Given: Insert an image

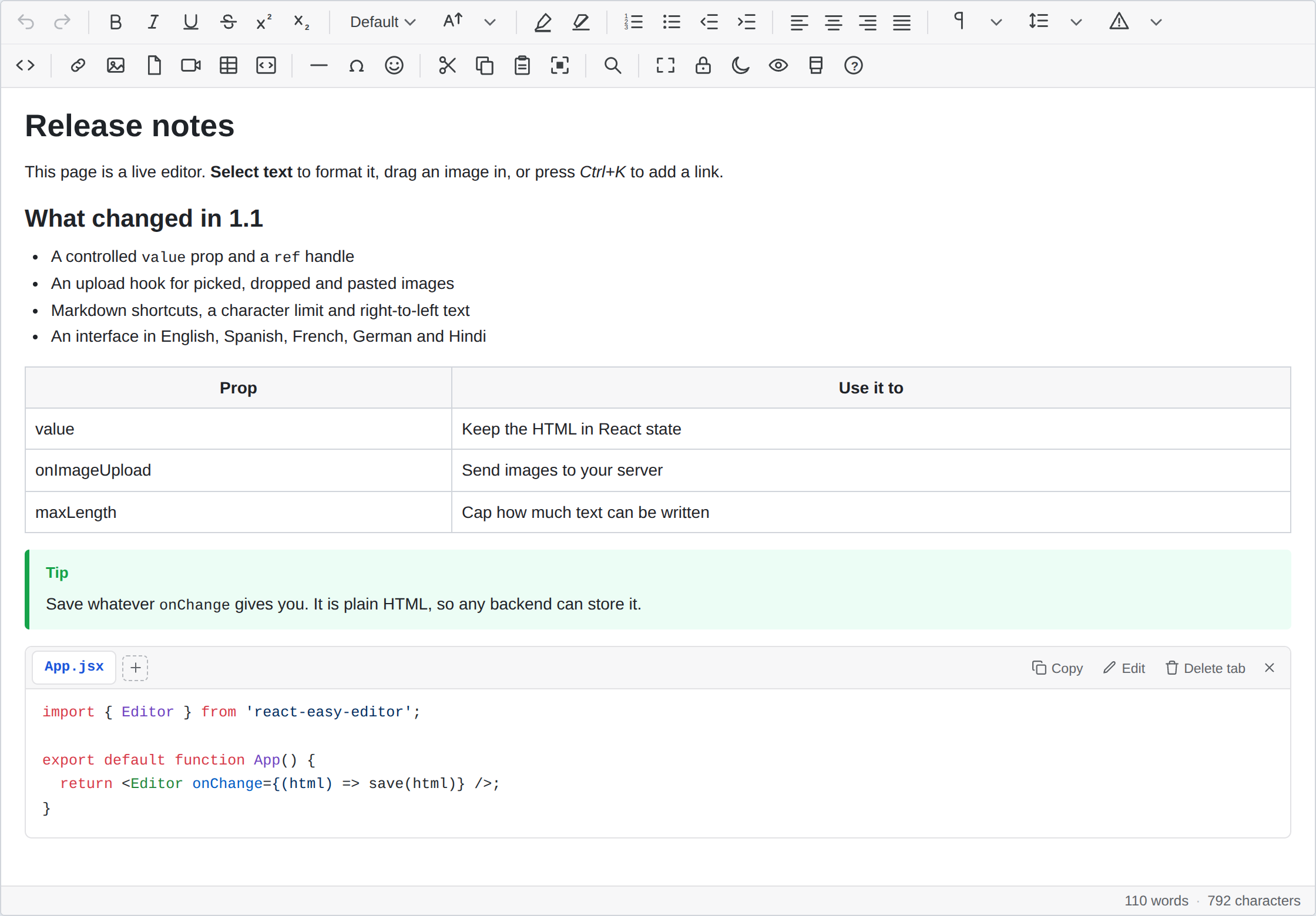Looking at the screenshot, I should 115,65.
